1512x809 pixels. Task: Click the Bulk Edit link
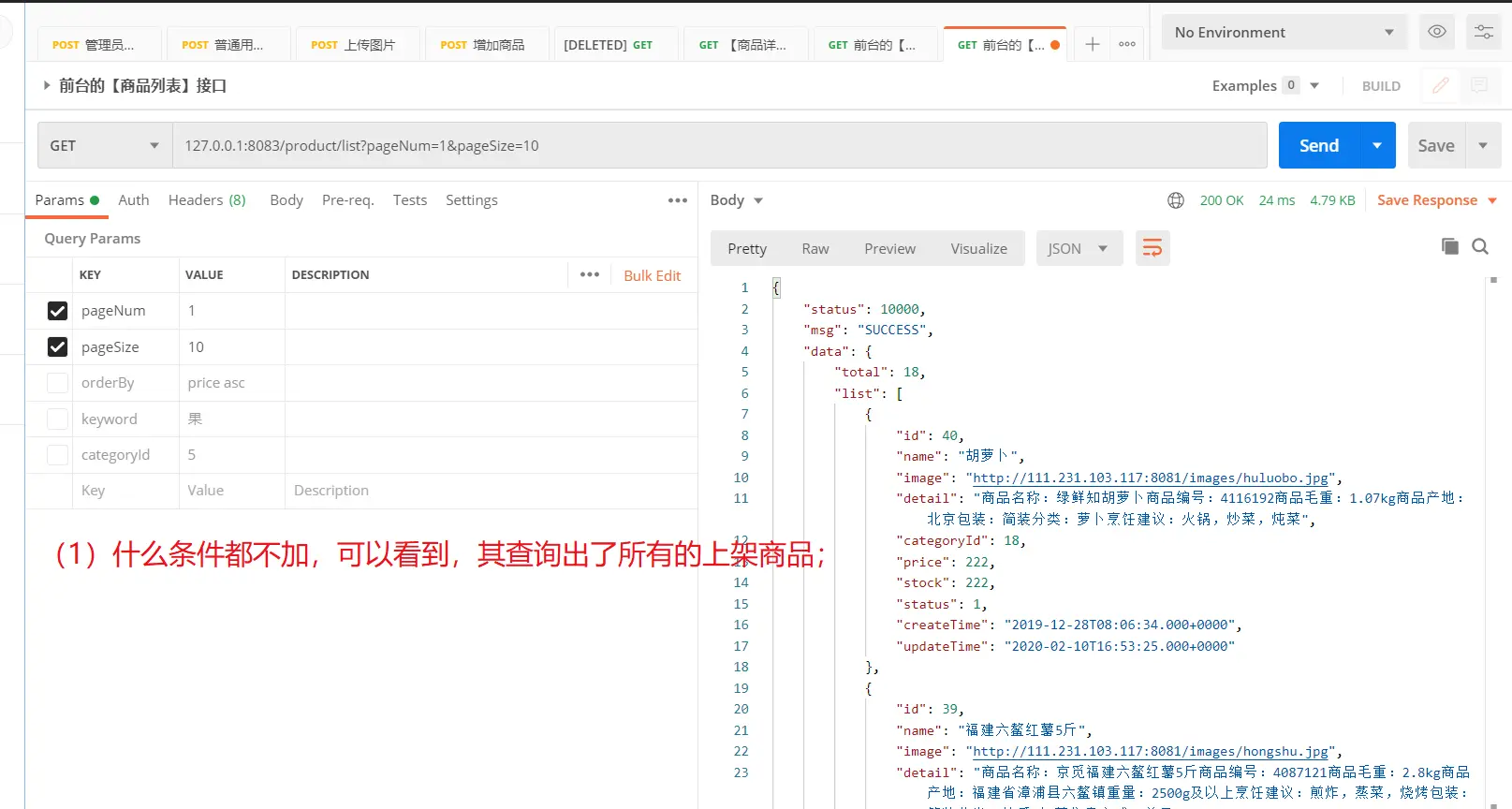[x=652, y=275]
